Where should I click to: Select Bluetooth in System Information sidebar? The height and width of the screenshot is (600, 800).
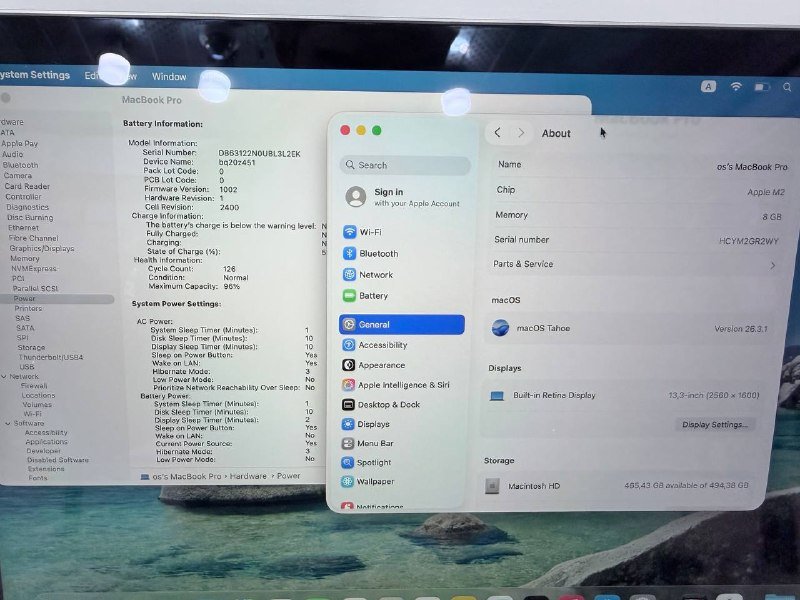tap(20, 165)
